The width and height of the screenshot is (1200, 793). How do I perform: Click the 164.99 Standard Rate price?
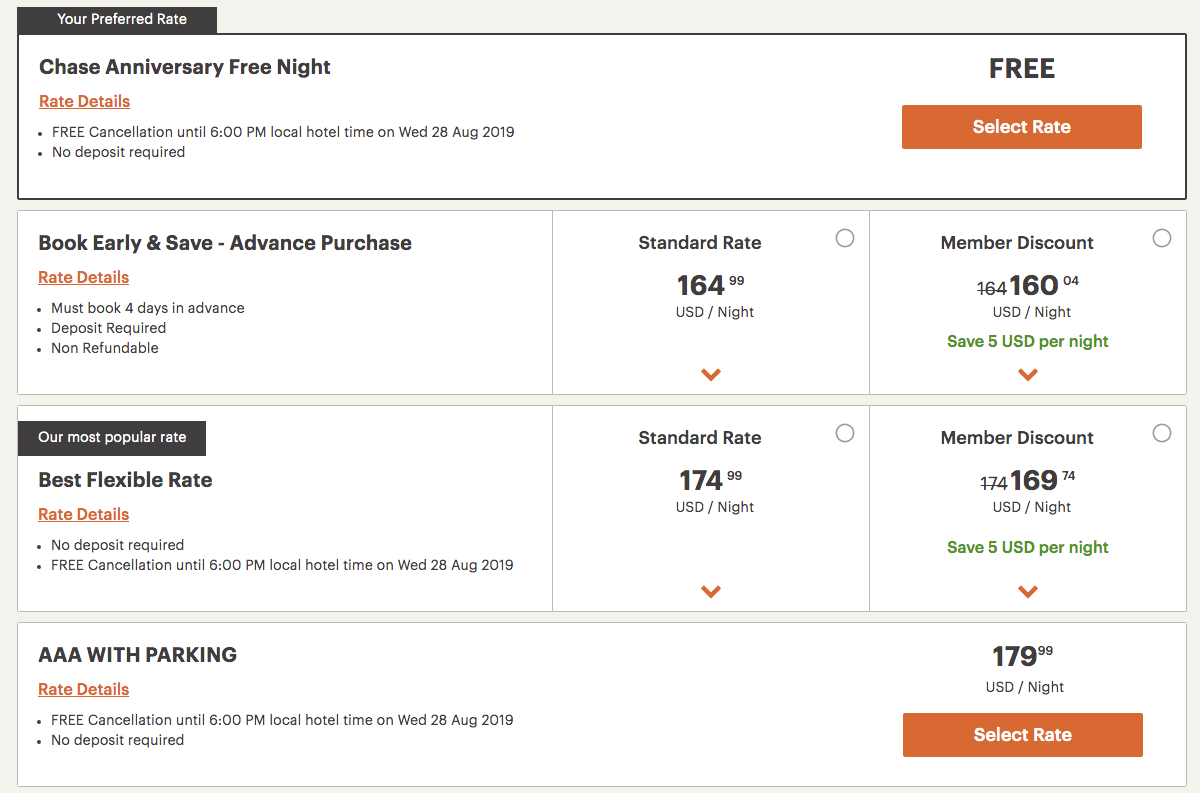710,285
